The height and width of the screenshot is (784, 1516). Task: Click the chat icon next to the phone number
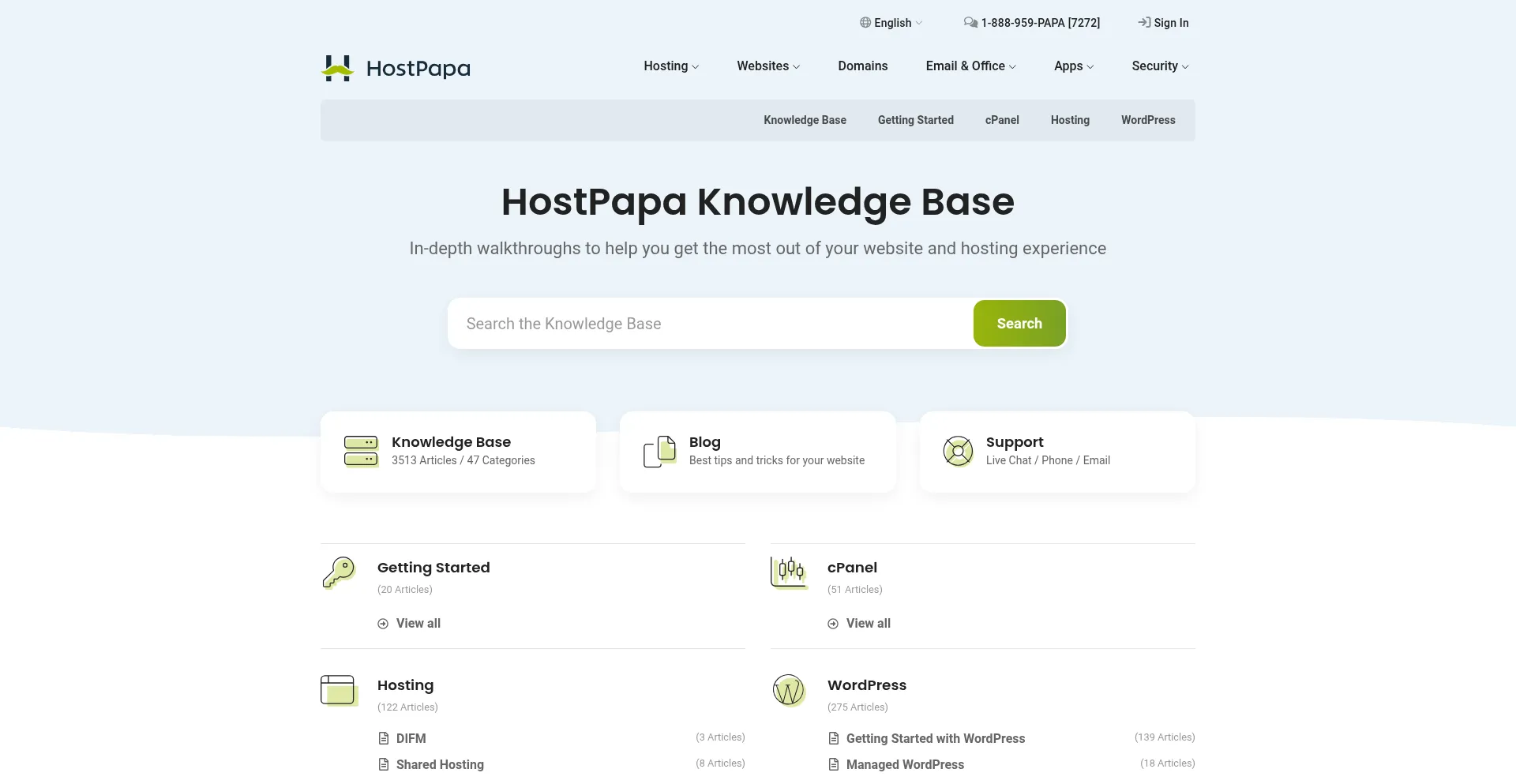[x=970, y=22]
